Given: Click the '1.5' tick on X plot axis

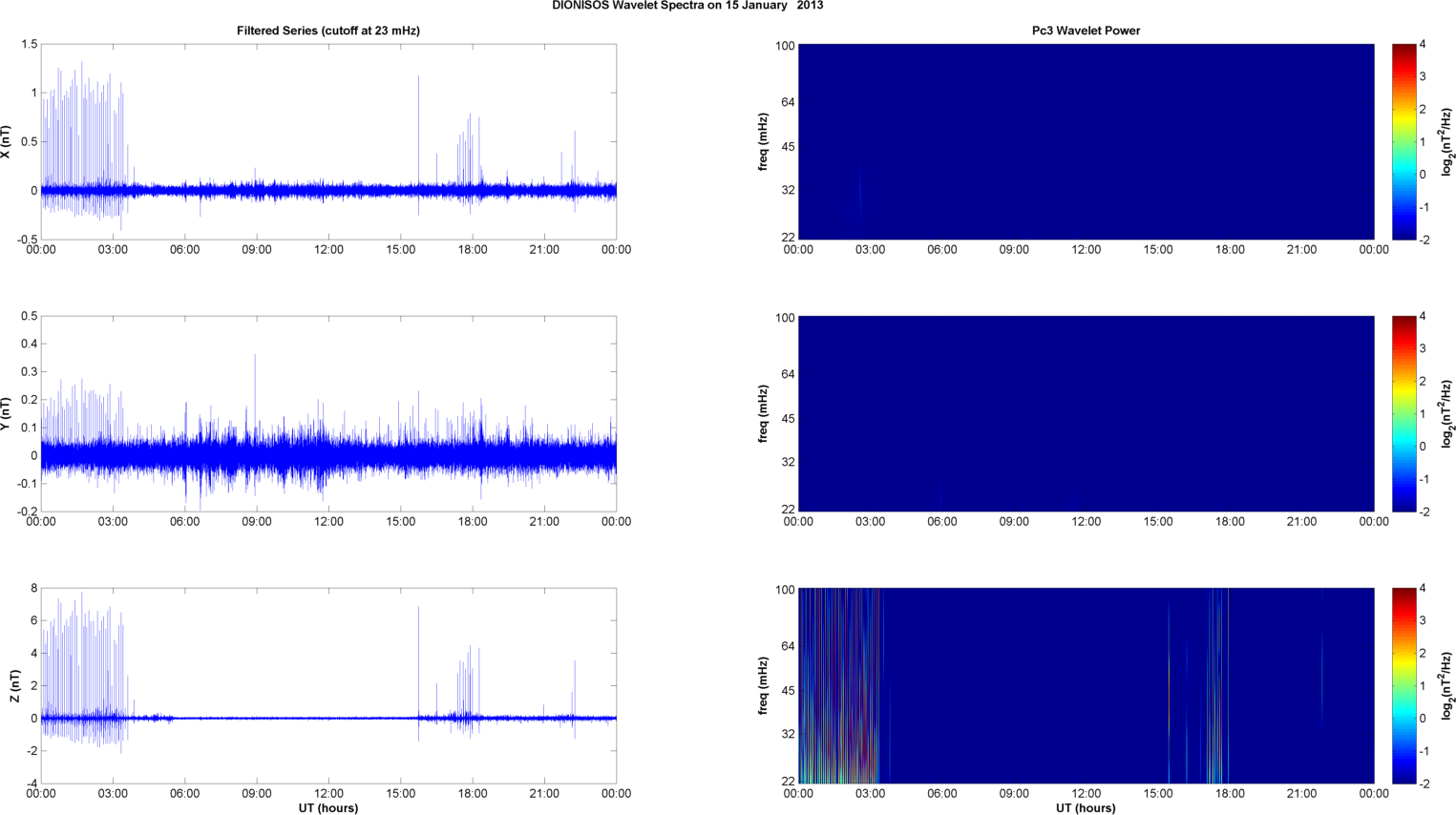Looking at the screenshot, I should [x=29, y=45].
